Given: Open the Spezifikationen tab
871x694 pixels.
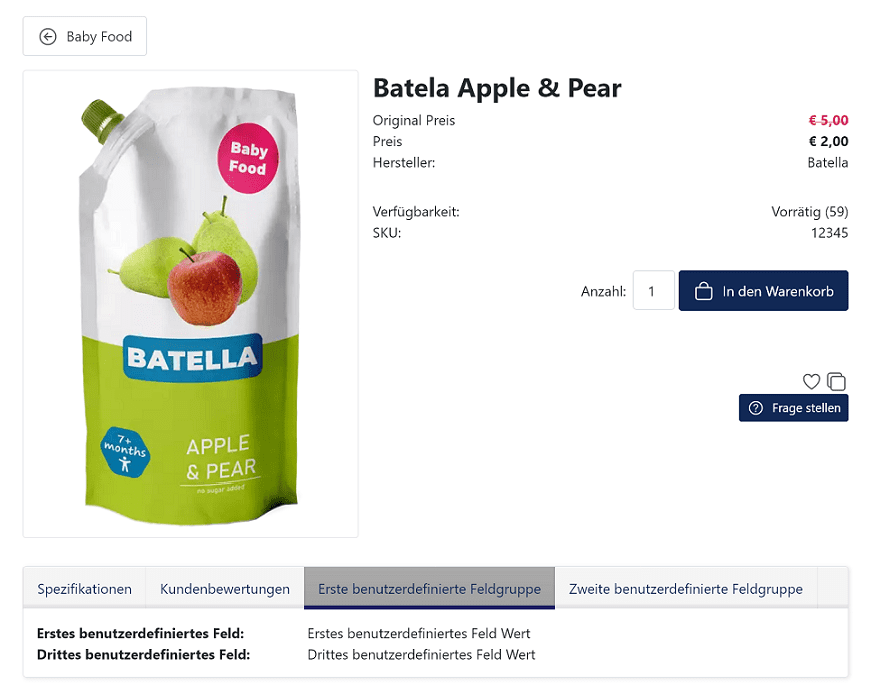Looking at the screenshot, I should click(x=84, y=588).
